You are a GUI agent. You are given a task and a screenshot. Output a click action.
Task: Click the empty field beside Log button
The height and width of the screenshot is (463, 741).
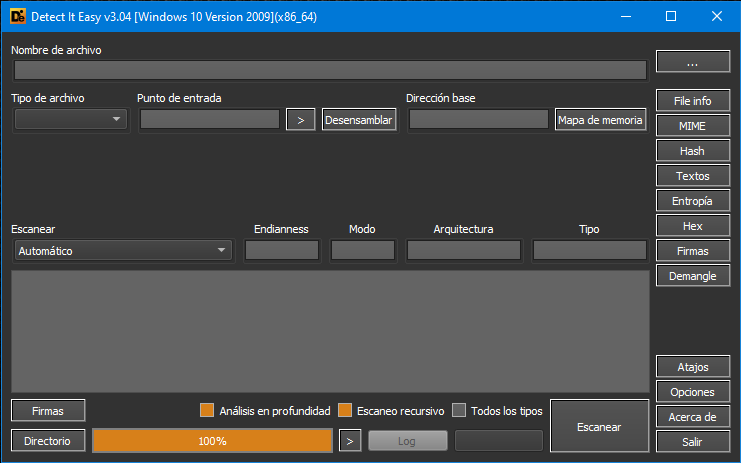tap(499, 441)
